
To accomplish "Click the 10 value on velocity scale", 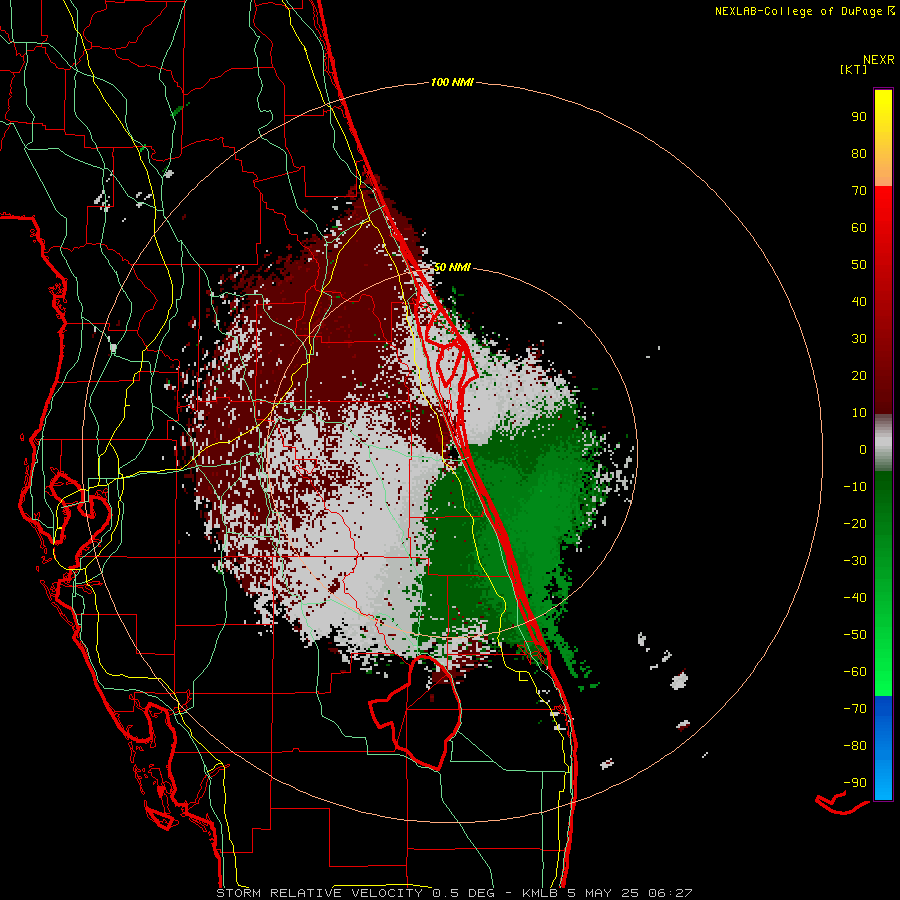I will coord(859,413).
